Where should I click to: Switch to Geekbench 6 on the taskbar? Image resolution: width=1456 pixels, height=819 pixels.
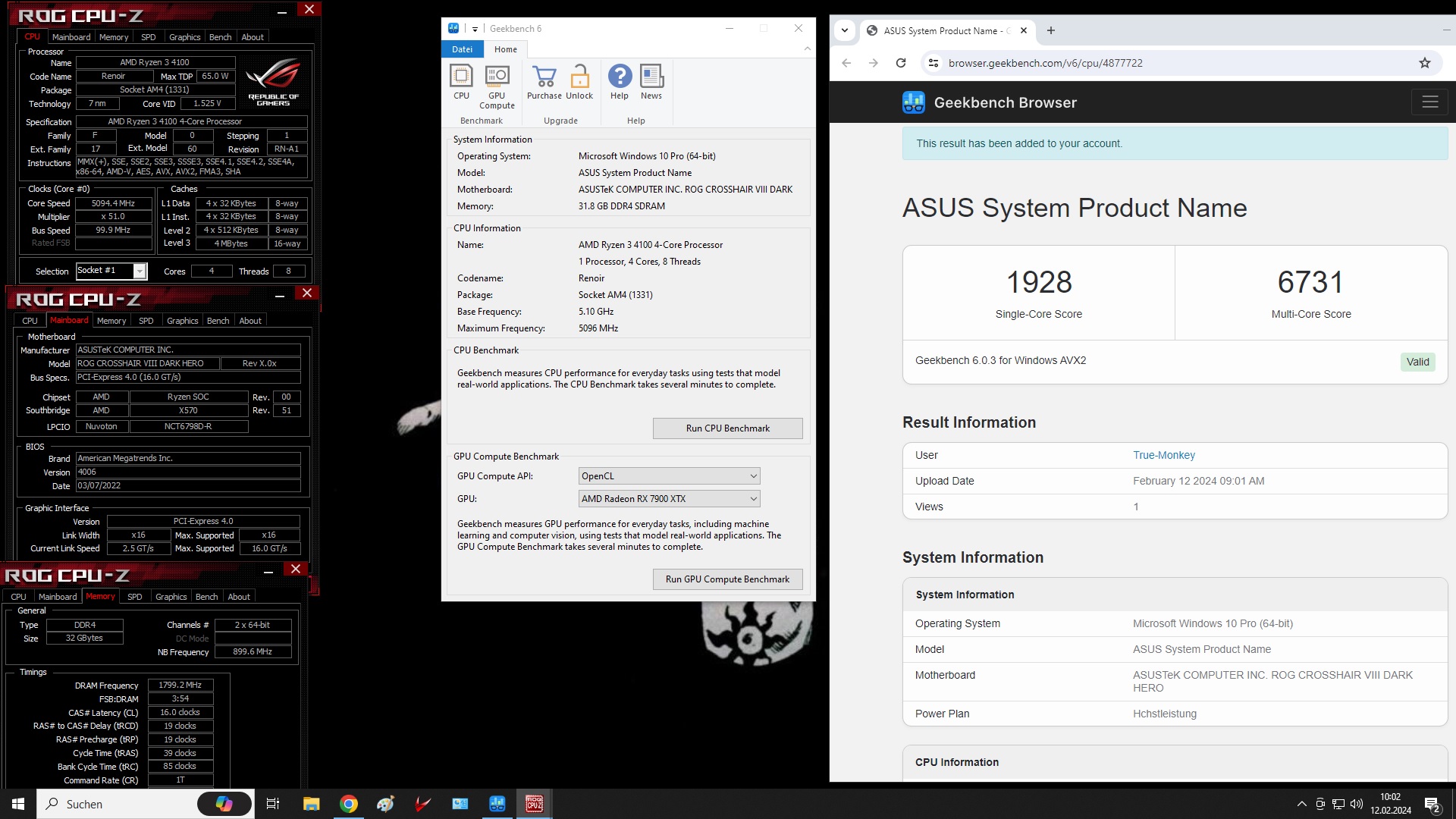click(x=497, y=804)
